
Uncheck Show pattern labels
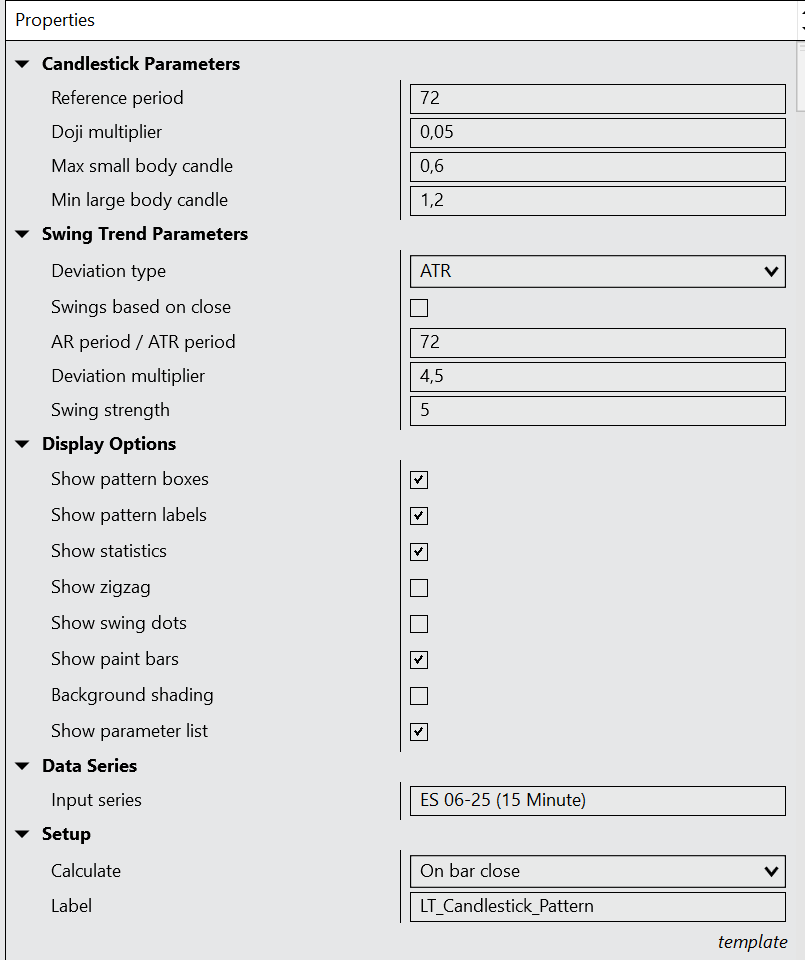pos(419,516)
